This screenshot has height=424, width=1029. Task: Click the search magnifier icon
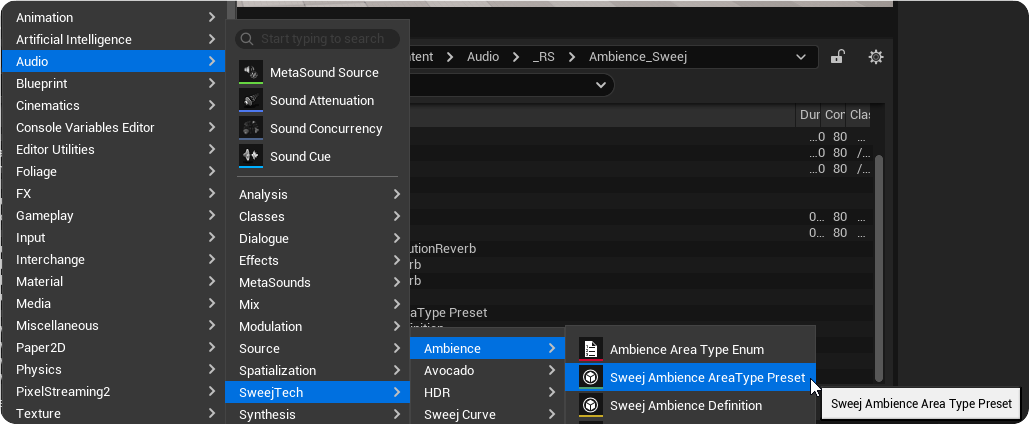247,39
